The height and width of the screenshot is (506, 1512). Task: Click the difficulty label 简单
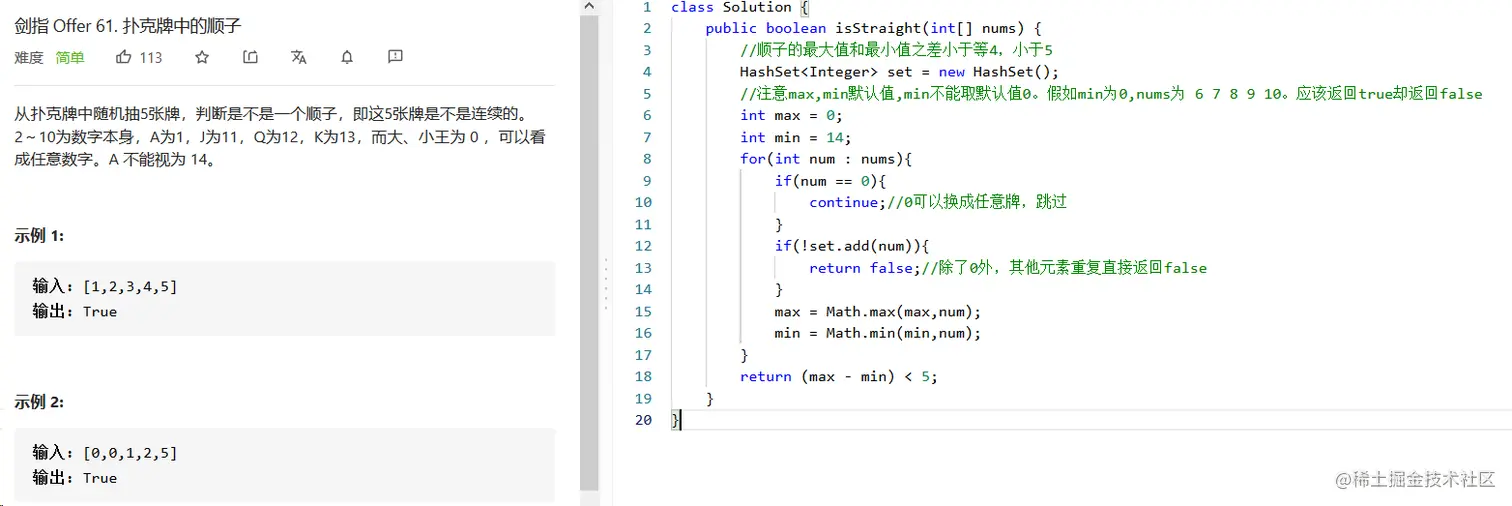70,58
